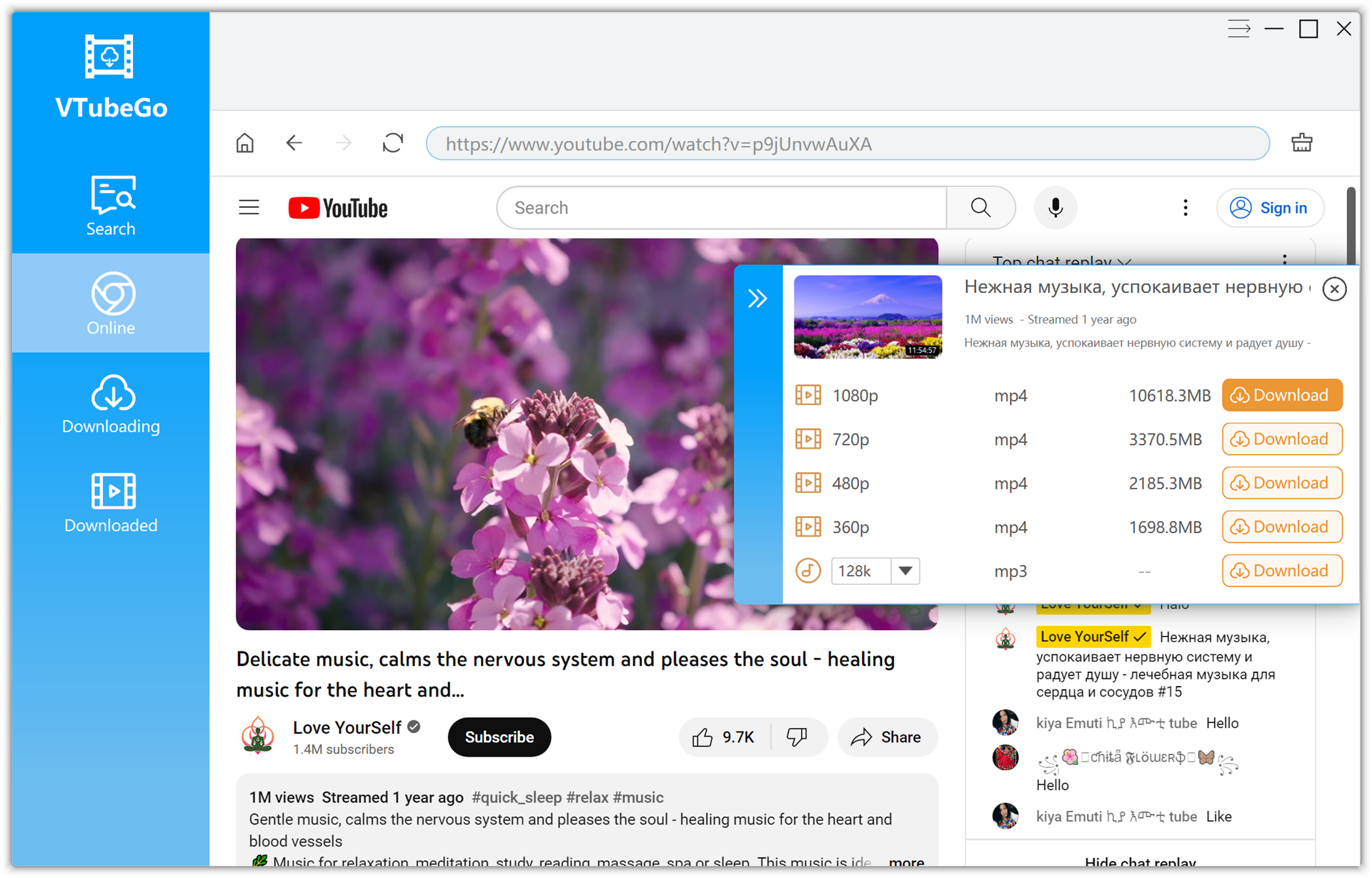The height and width of the screenshot is (878, 1372).
Task: Expand description with the more link
Action: pyautogui.click(x=906, y=862)
